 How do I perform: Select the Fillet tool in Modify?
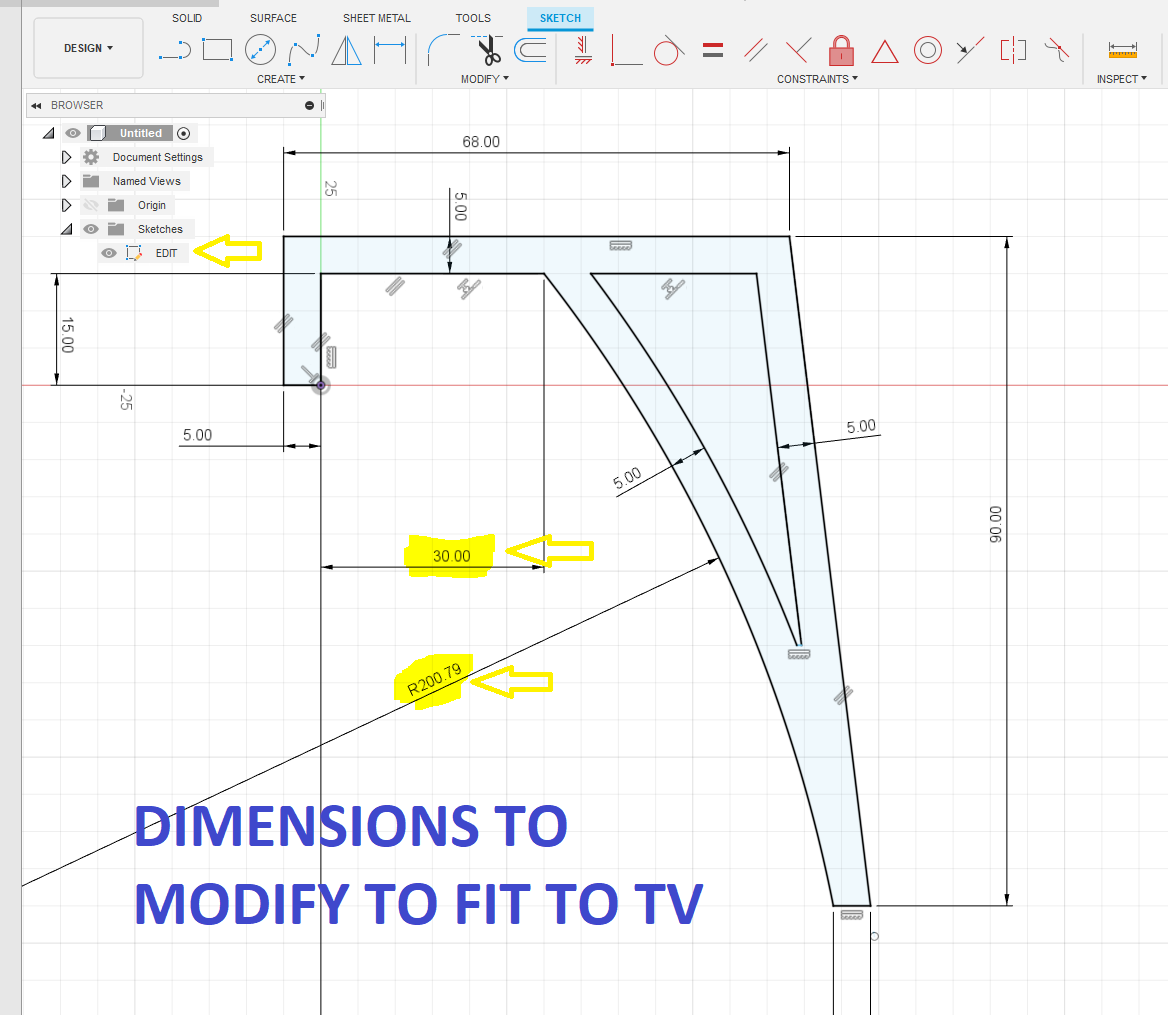[443, 50]
